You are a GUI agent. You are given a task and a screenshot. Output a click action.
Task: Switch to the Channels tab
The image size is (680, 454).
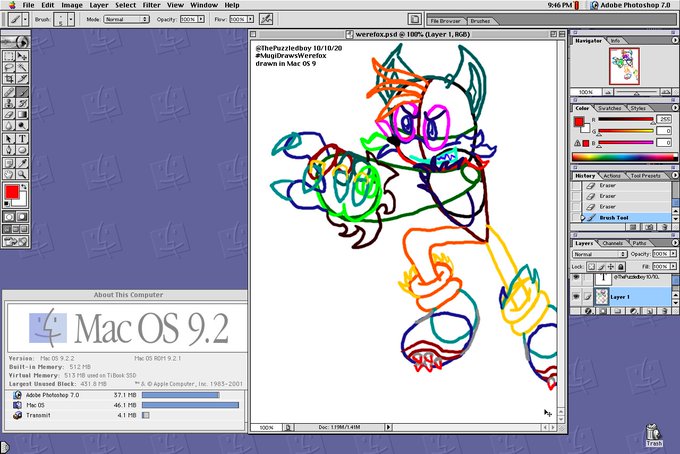pos(612,243)
